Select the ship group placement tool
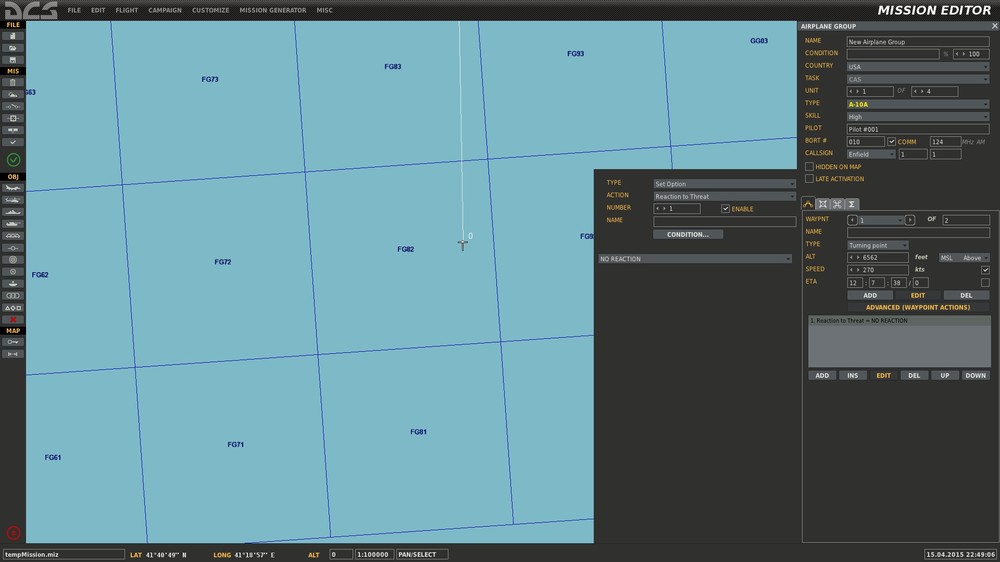This screenshot has height=562, width=1000. coord(13,212)
